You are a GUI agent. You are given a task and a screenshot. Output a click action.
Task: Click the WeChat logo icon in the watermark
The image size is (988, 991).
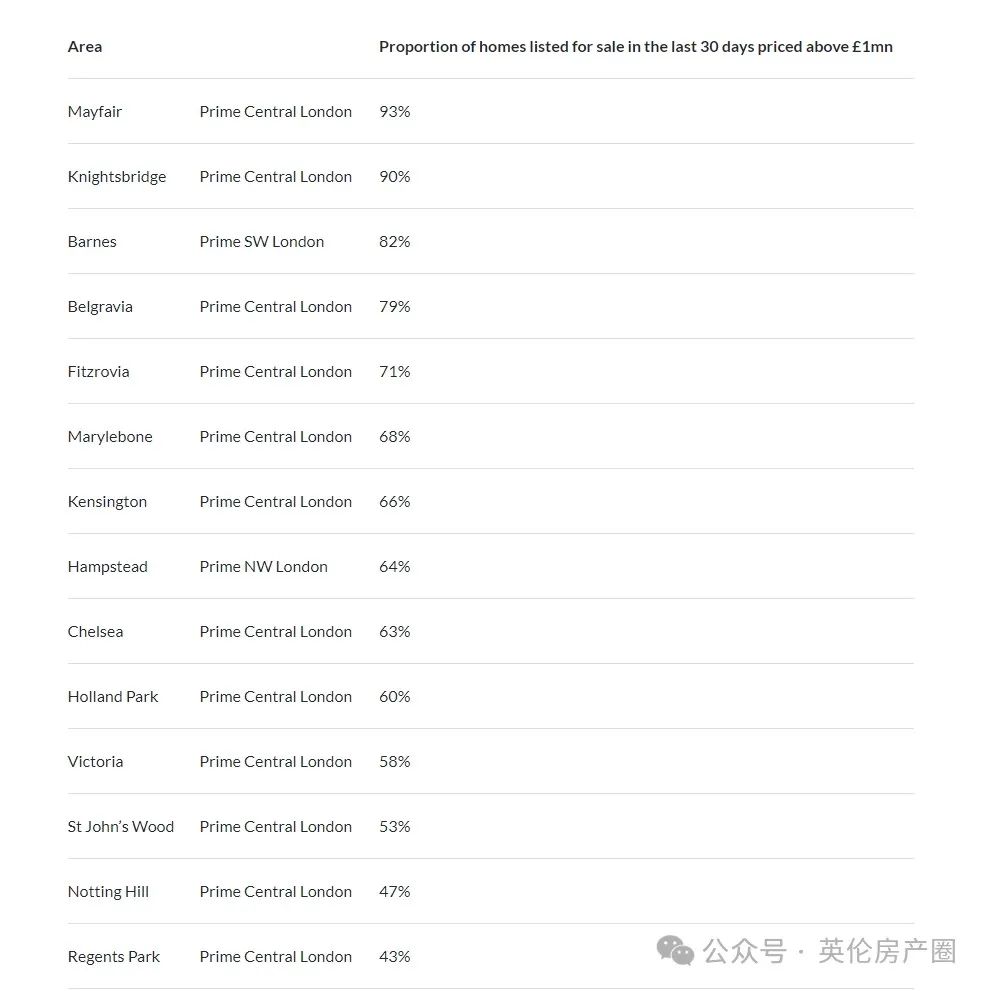pyautogui.click(x=675, y=951)
